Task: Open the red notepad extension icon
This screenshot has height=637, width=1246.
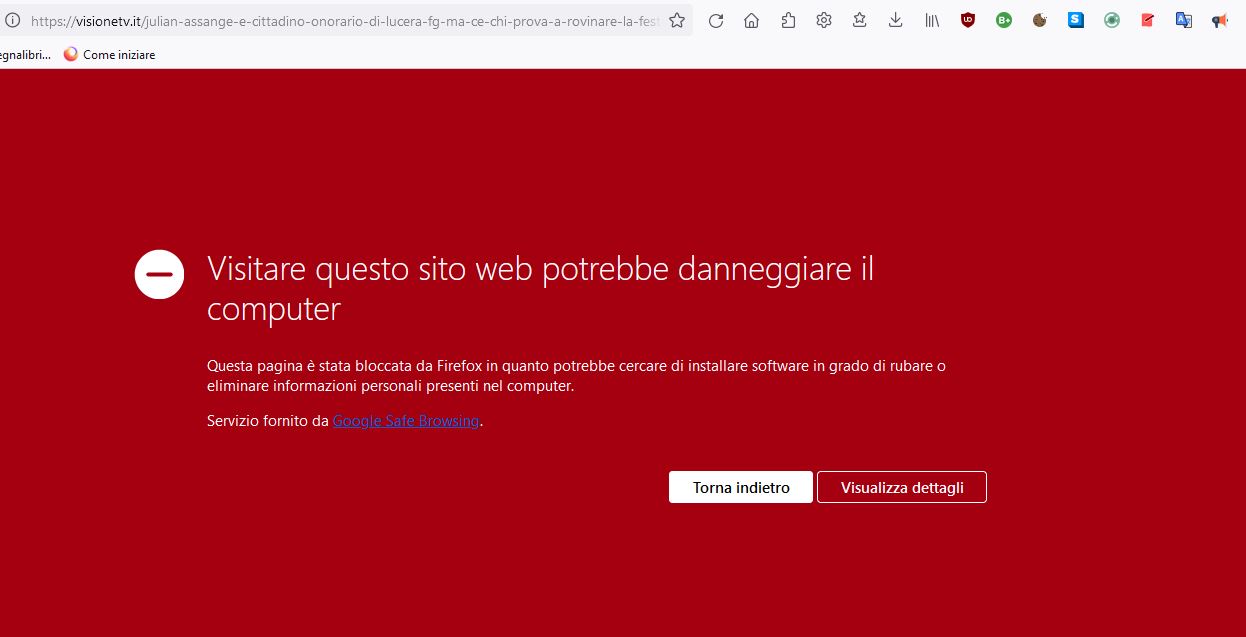Action: [x=1148, y=20]
